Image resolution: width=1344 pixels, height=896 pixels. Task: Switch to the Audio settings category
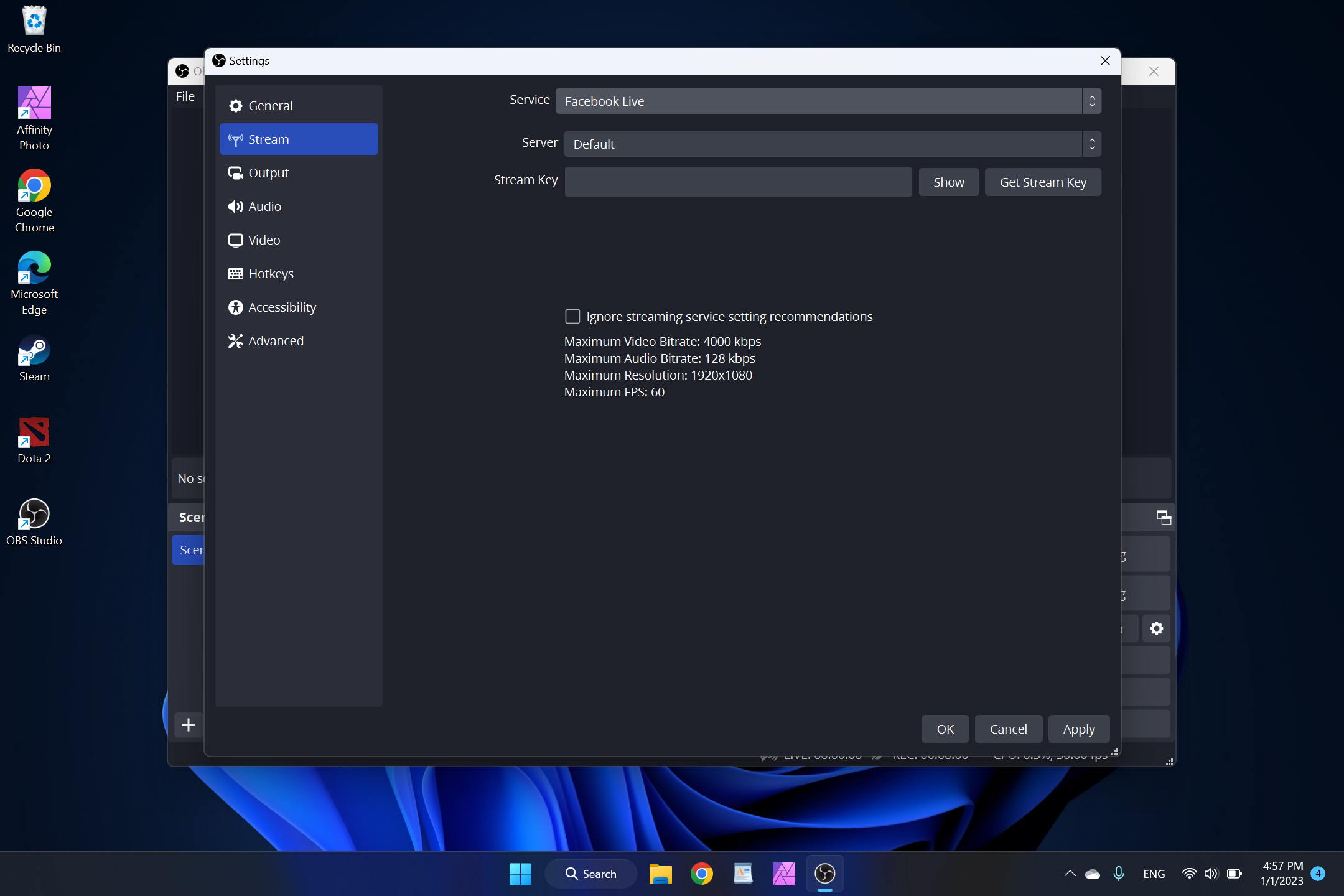coord(299,206)
